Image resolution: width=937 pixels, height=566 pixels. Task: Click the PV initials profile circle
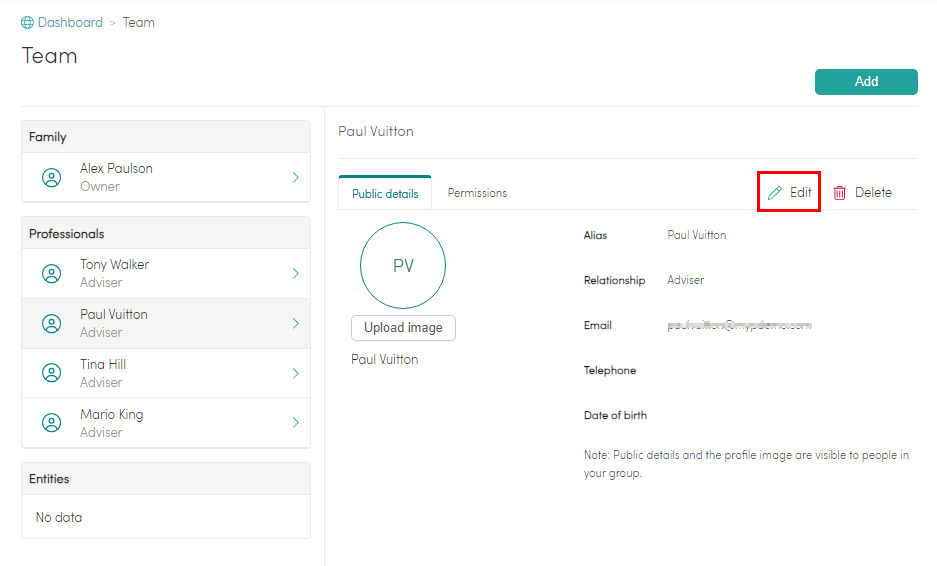click(403, 265)
